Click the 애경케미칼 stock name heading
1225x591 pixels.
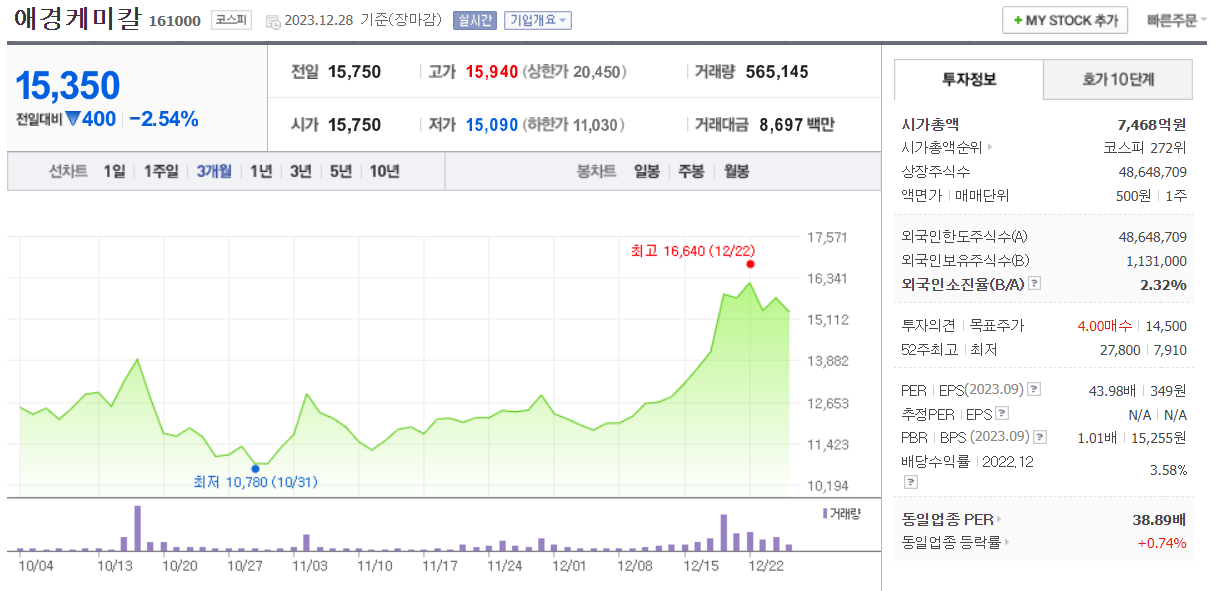coord(77,19)
